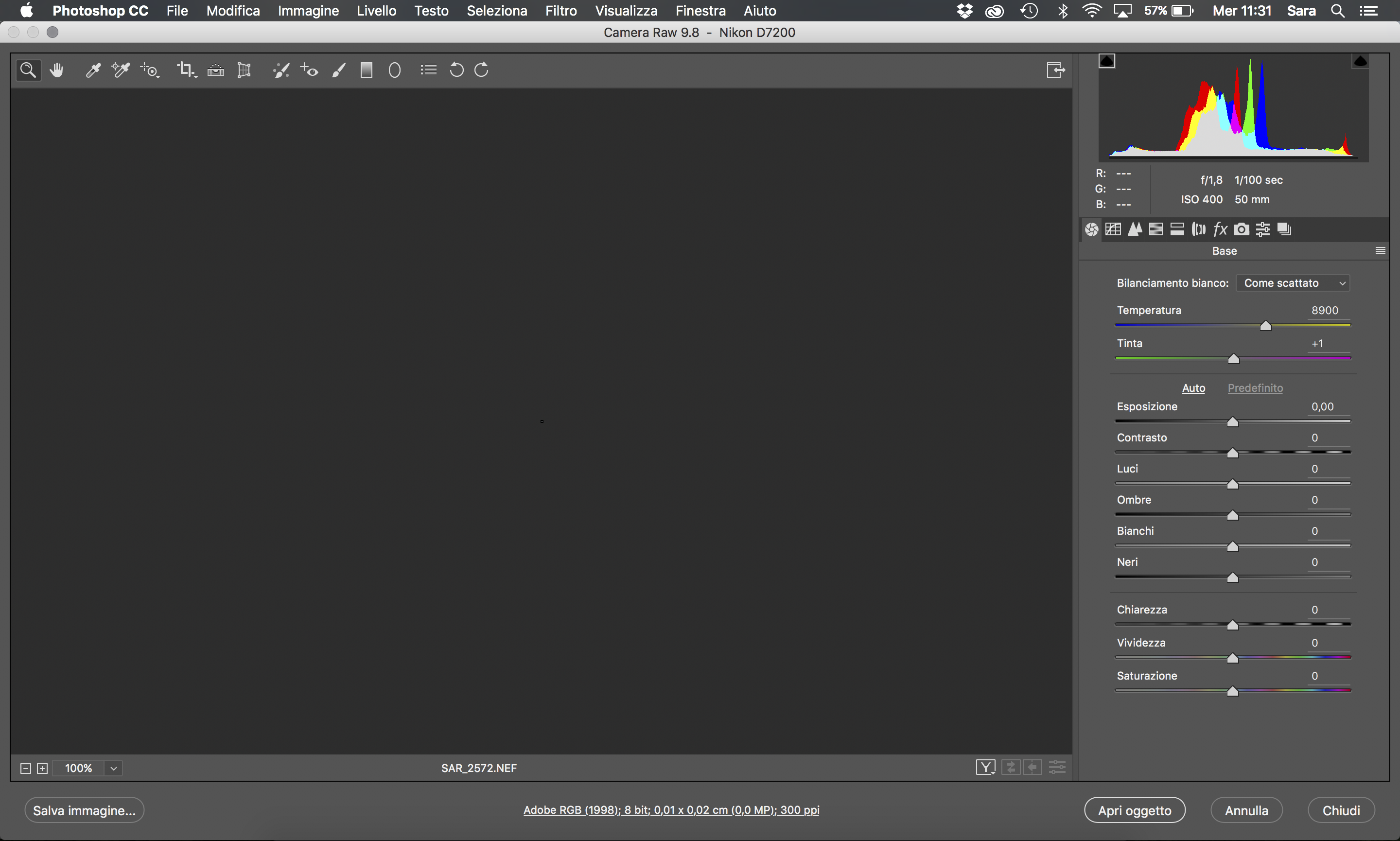Click Predefinito link
This screenshot has width=1400, height=841.
1255,388
